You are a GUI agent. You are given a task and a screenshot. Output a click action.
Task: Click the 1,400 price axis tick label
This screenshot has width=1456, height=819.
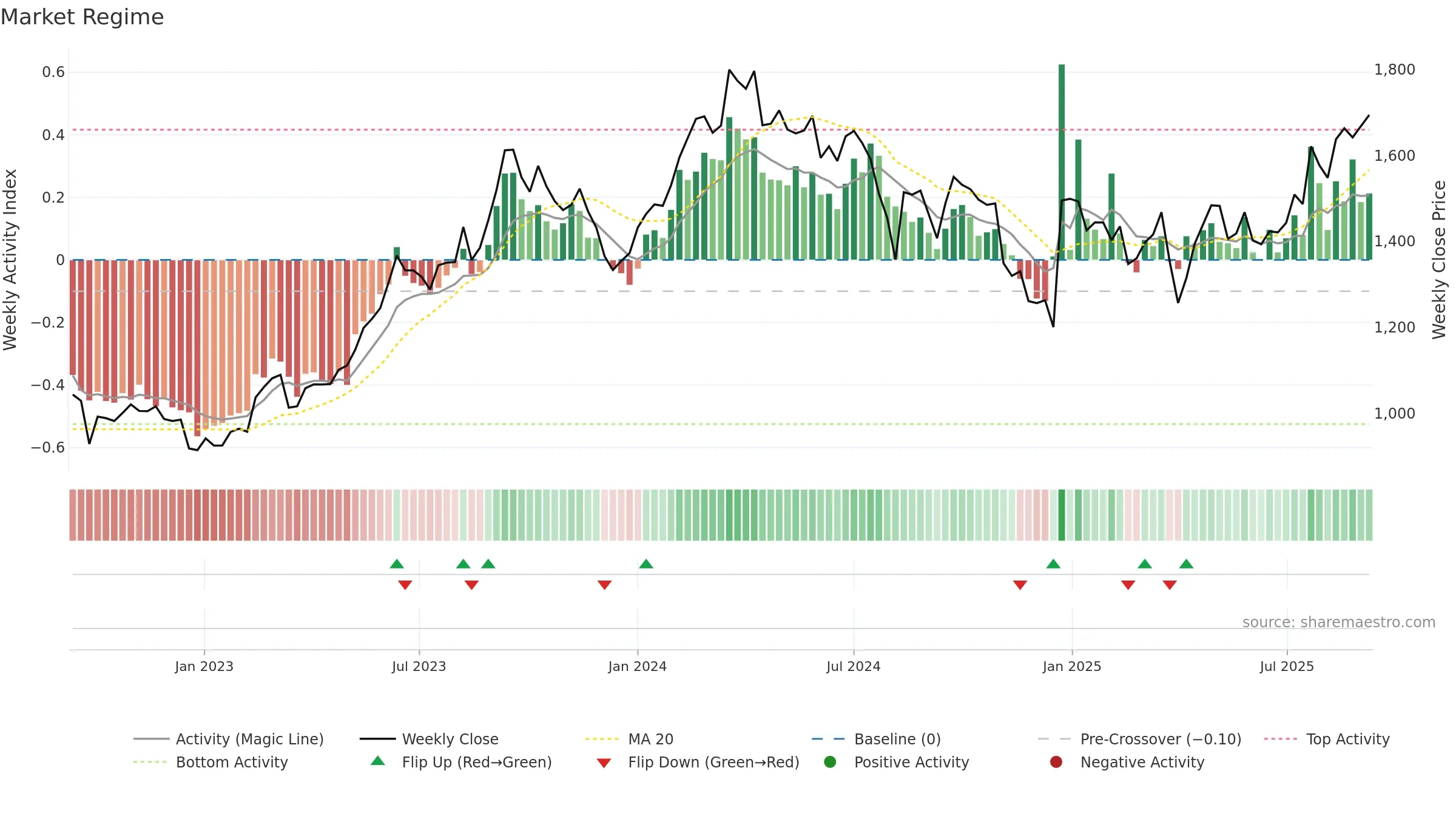tap(1394, 241)
